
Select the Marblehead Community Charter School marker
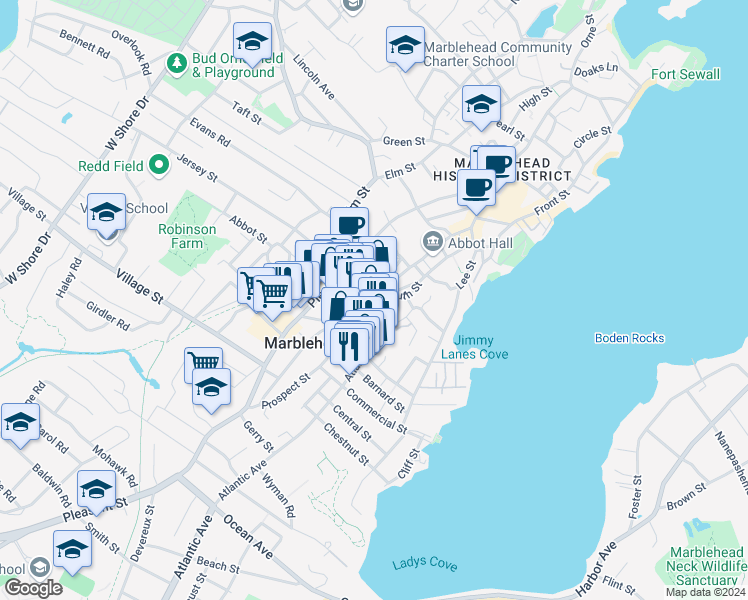coord(405,46)
